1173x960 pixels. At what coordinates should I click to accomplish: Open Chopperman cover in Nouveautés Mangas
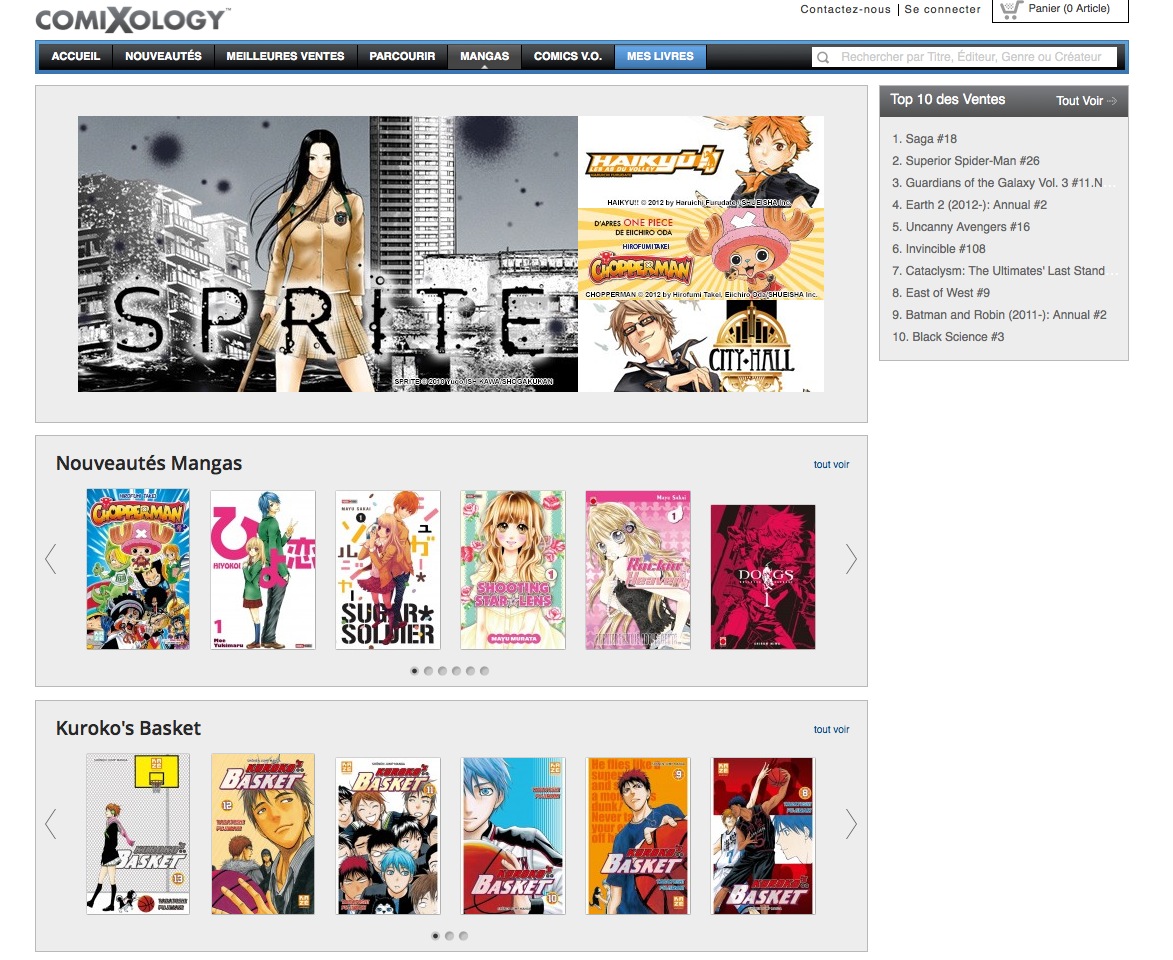pyautogui.click(x=138, y=569)
